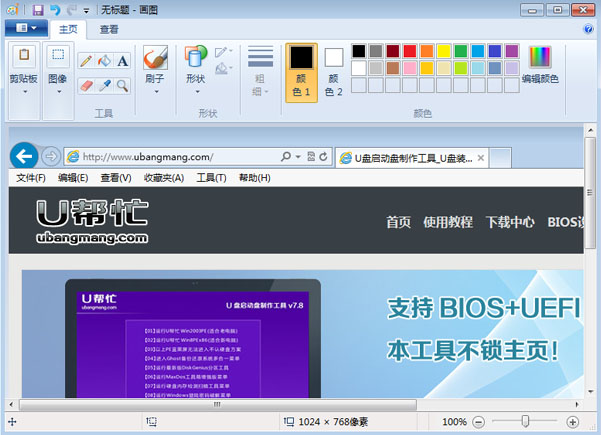Open the Paint file menu dropdown button

click(x=26, y=28)
